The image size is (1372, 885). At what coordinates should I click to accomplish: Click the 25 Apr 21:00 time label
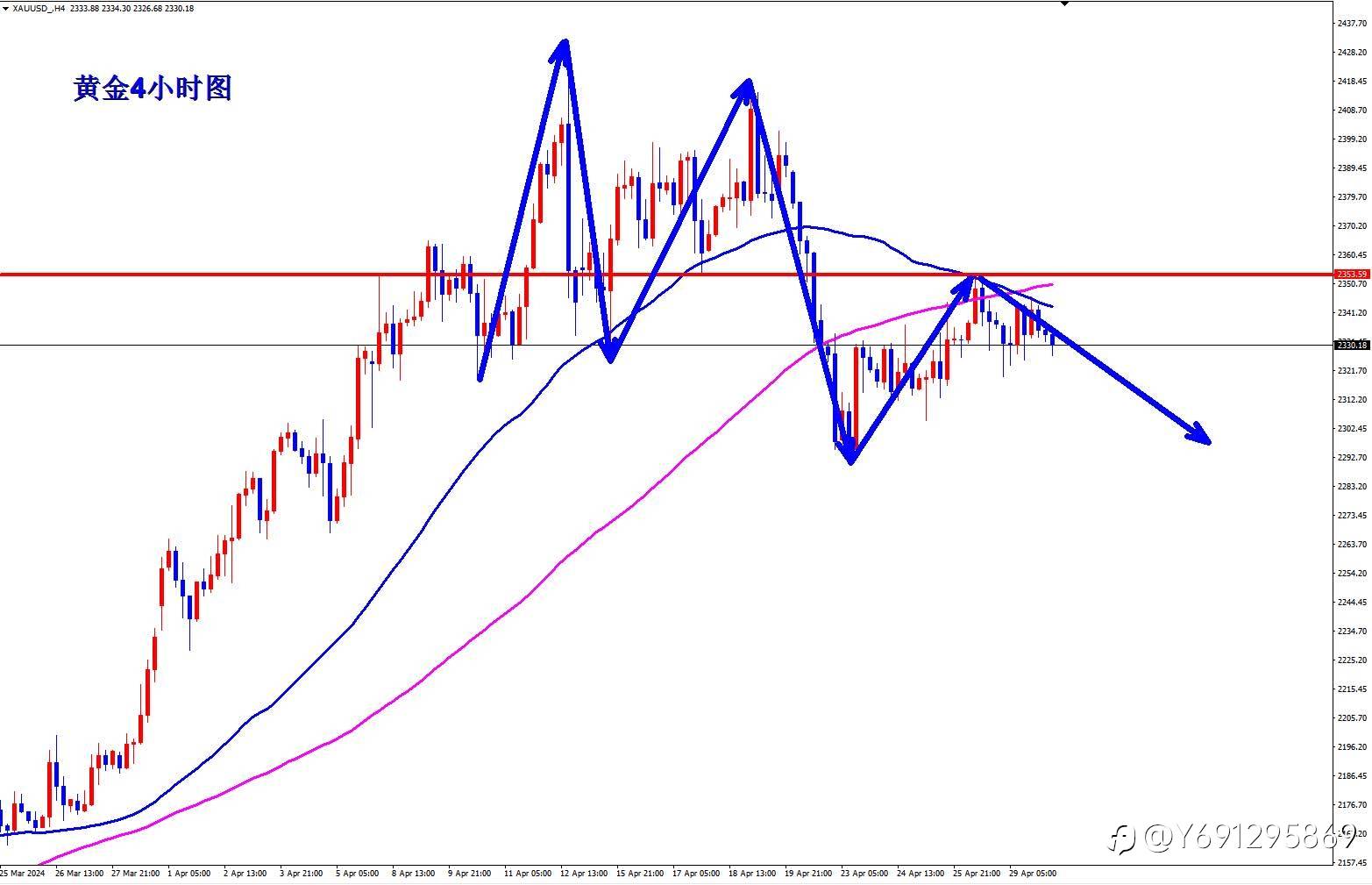tap(977, 874)
